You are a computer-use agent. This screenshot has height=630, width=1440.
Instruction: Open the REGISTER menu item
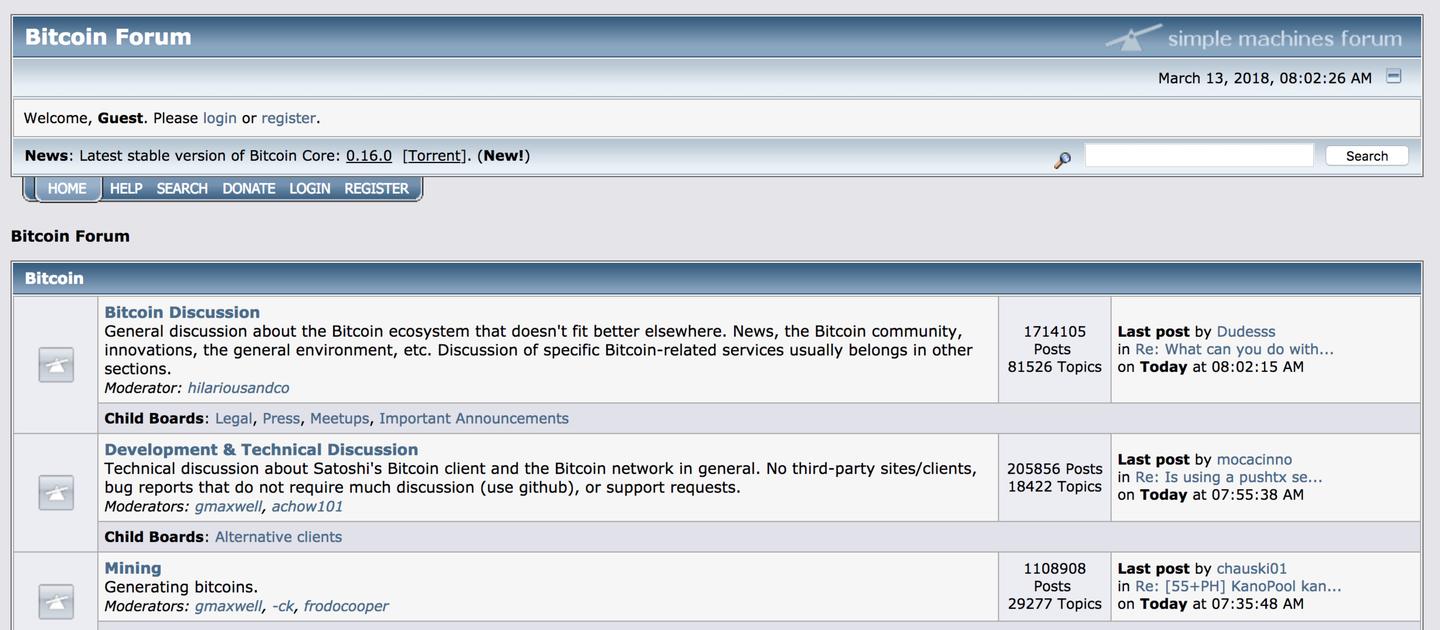click(376, 188)
